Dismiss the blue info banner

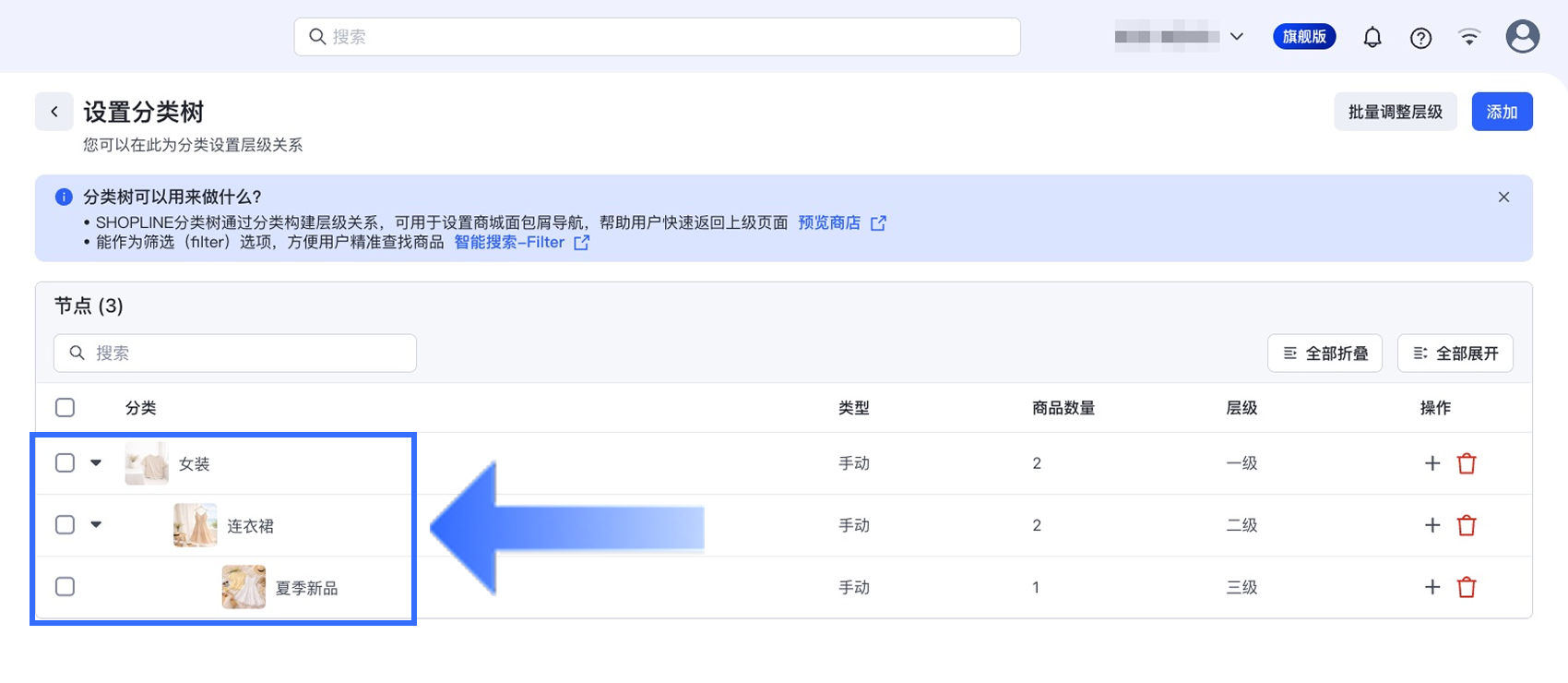click(x=1503, y=198)
